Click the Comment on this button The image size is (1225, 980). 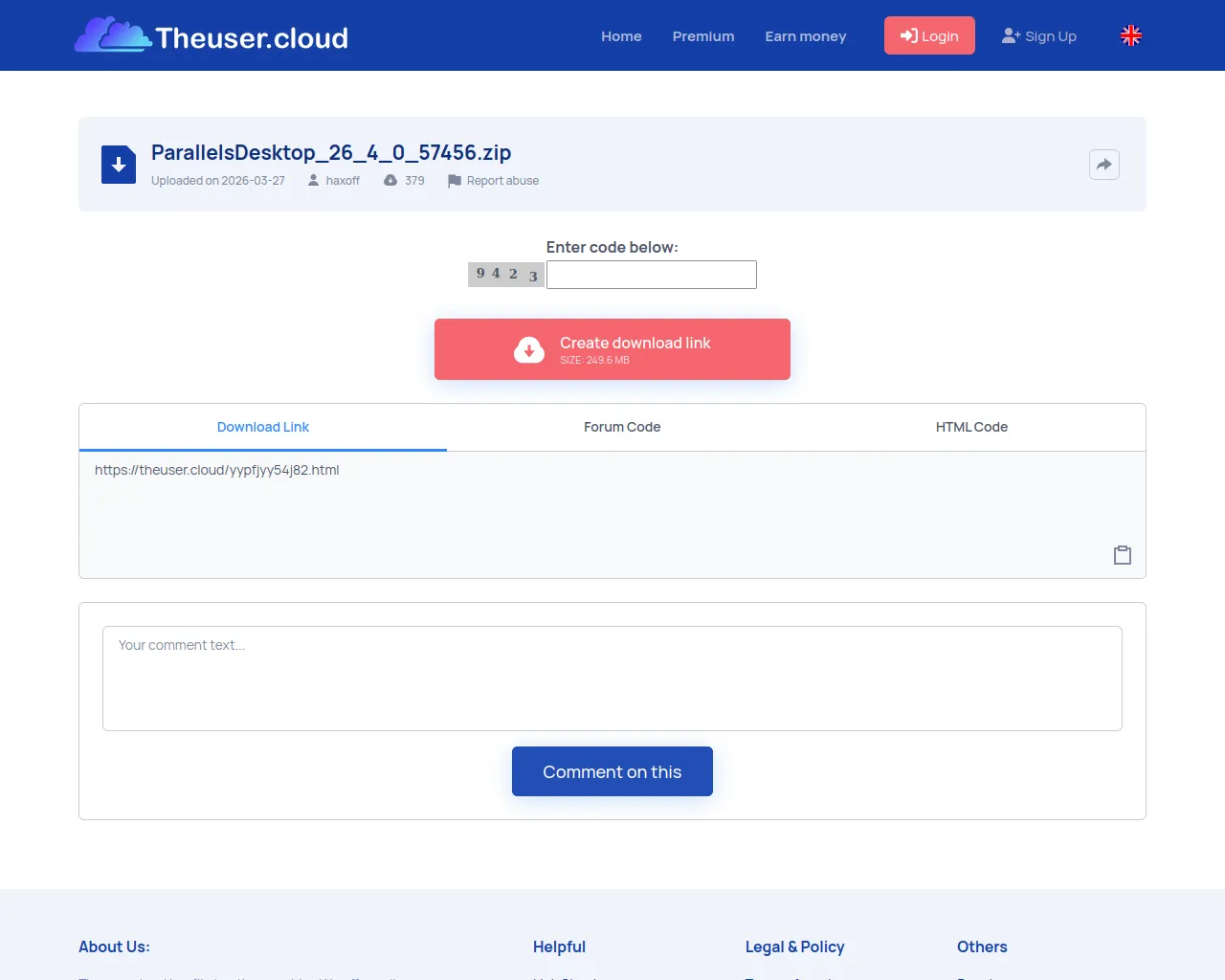[x=612, y=771]
